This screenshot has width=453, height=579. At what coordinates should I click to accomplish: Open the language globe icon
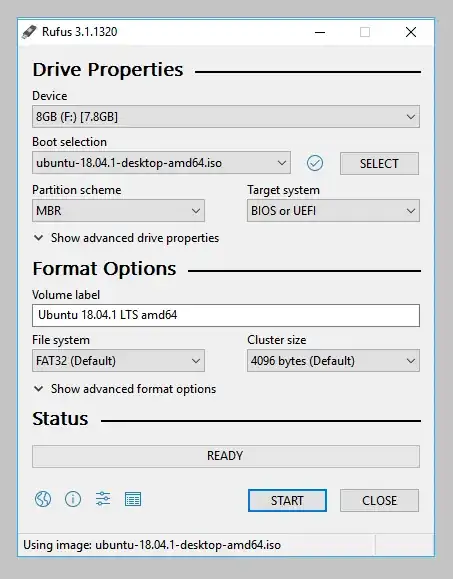pyautogui.click(x=43, y=499)
